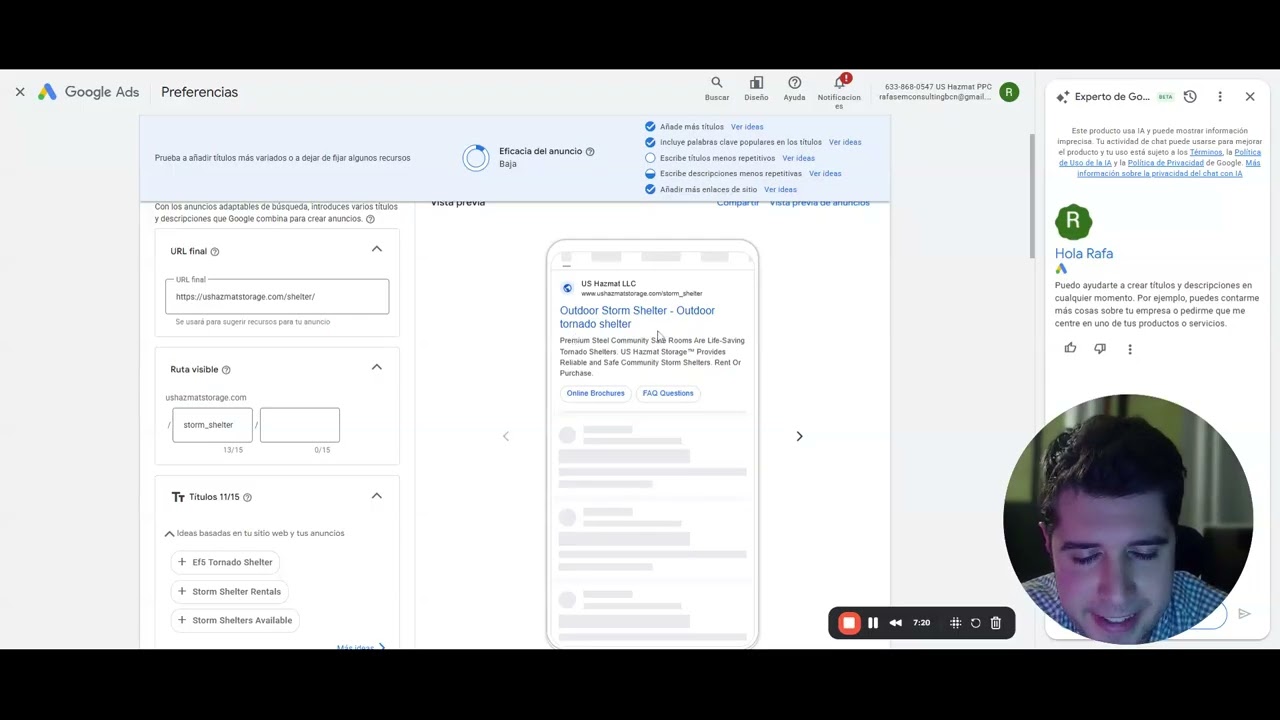Add the Ef5 Tornado Shelter title idea

[224, 562]
